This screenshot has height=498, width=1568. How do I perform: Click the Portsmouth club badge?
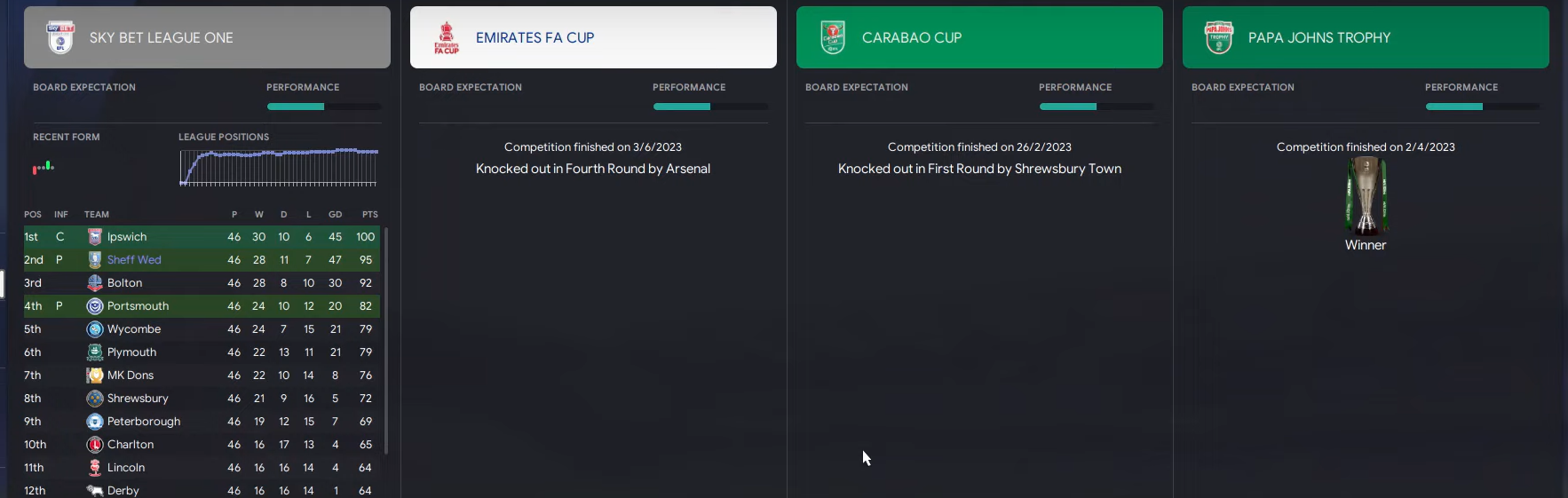point(95,306)
